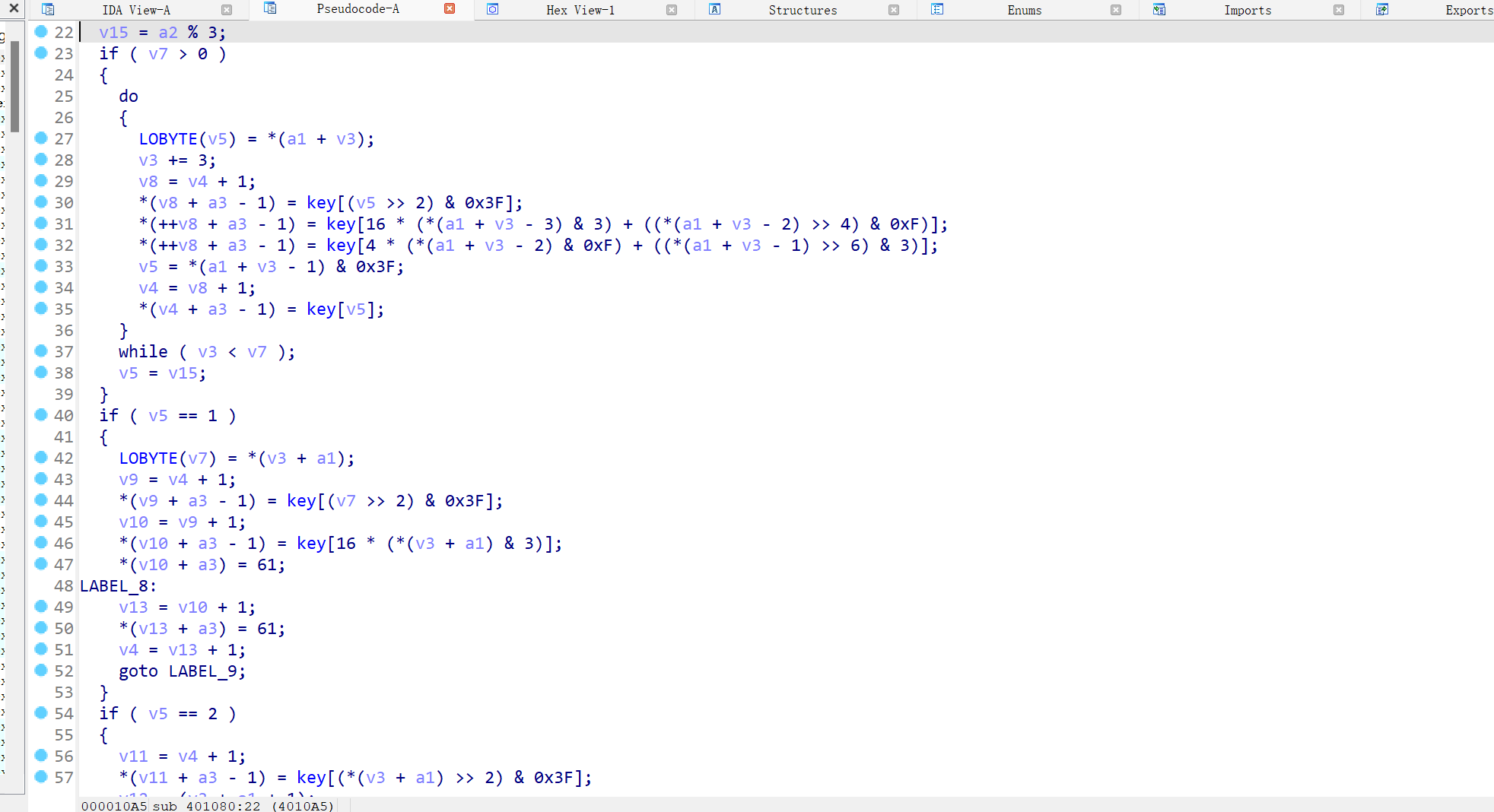Open the Hex View-1 tab
This screenshot has width=1494, height=812.
pos(580,10)
